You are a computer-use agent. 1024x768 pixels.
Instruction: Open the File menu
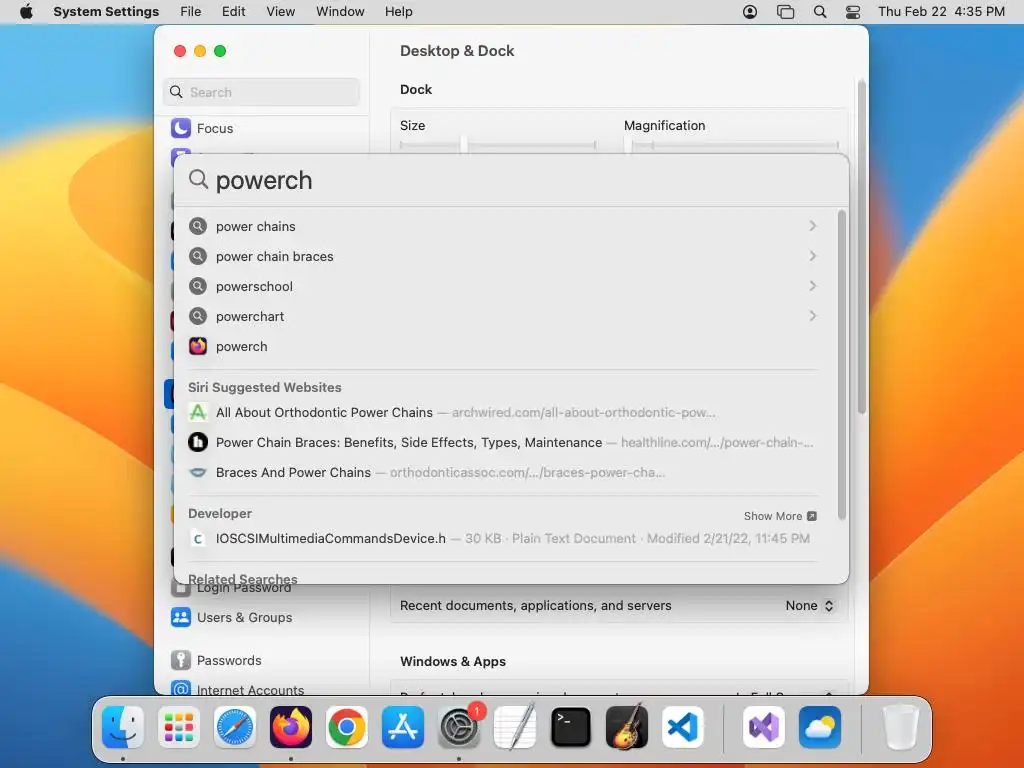click(x=191, y=12)
